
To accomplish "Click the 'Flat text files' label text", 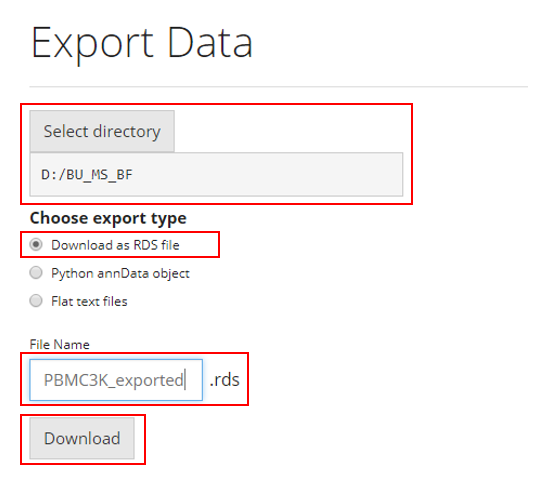I will (89, 301).
